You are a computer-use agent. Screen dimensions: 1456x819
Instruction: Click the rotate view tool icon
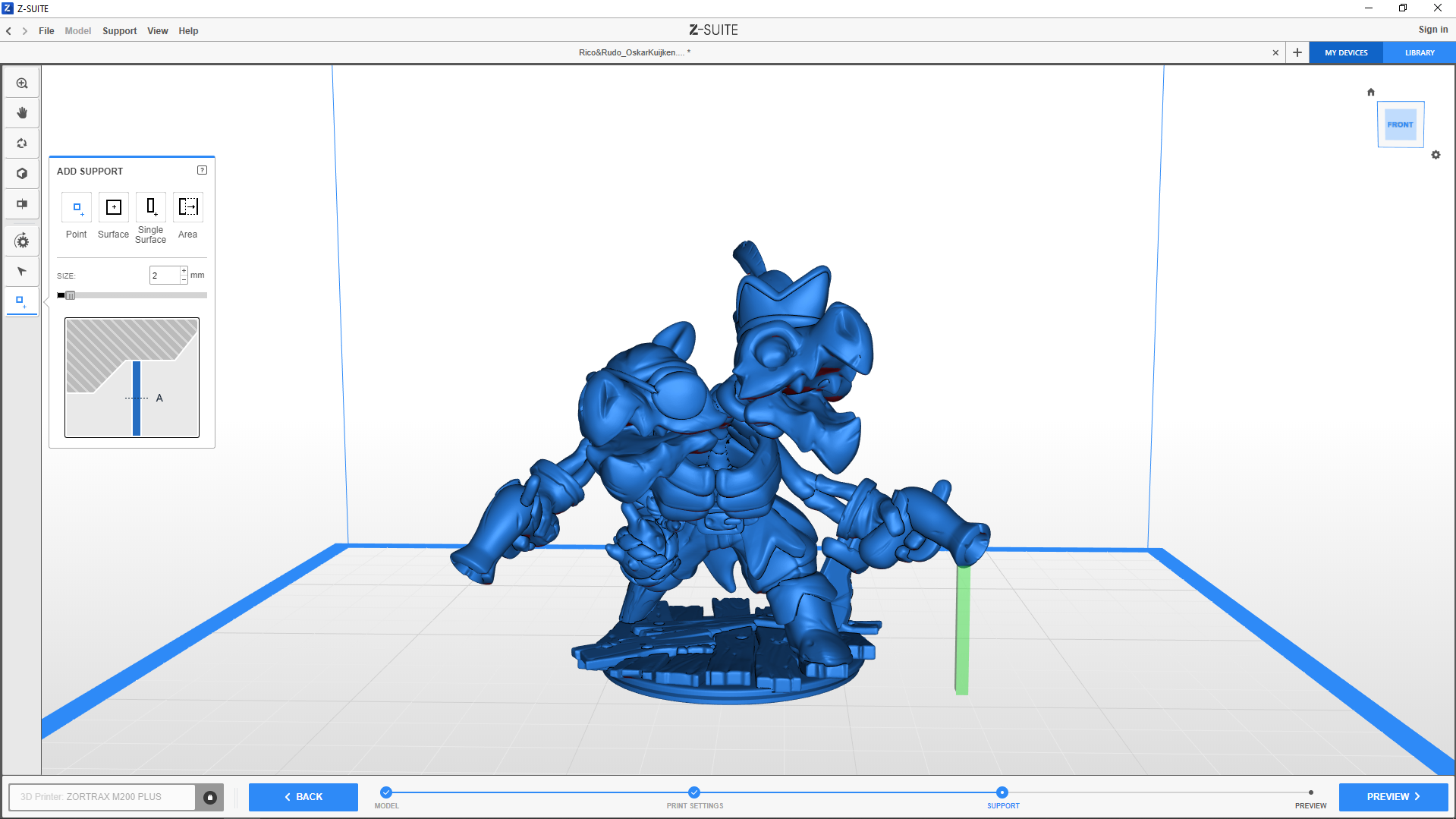click(x=22, y=143)
